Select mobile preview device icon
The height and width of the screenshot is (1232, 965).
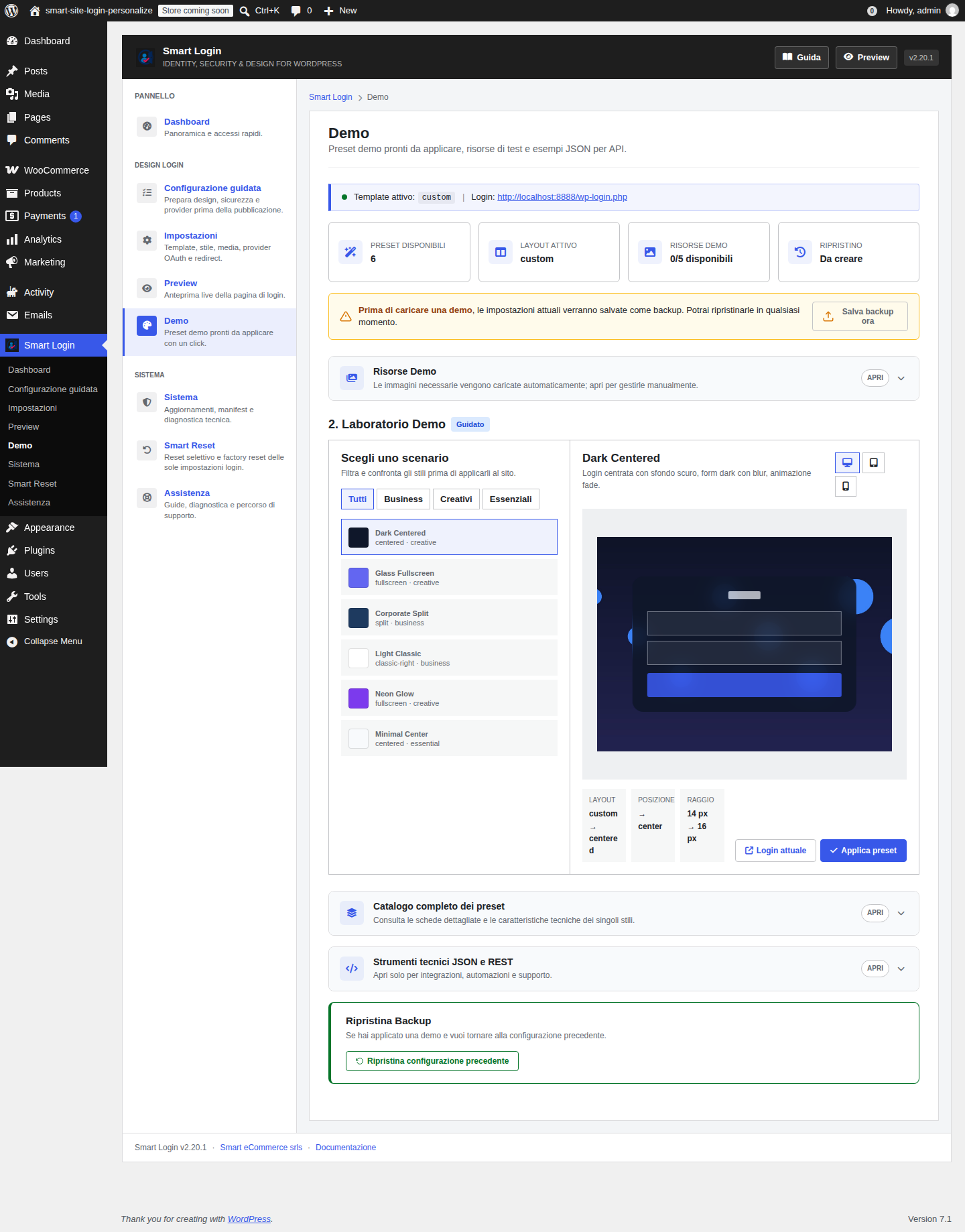coord(846,486)
